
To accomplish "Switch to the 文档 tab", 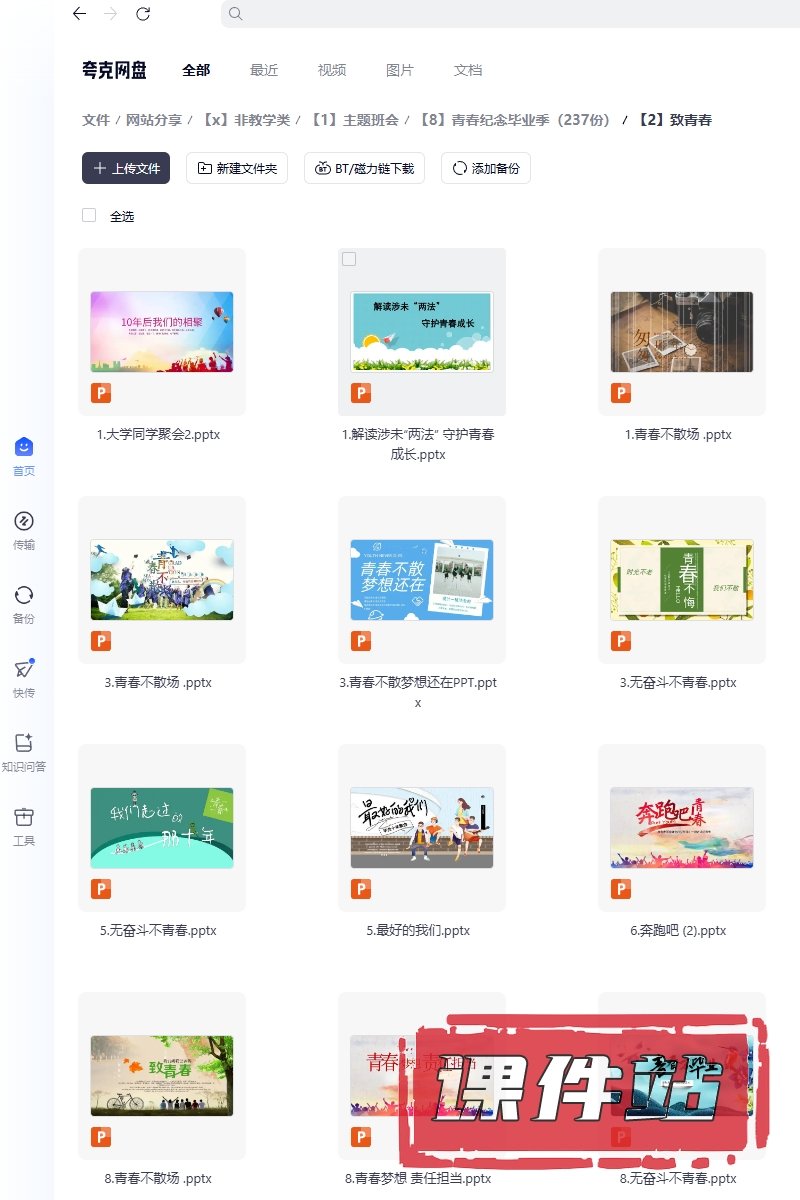I will click(468, 70).
